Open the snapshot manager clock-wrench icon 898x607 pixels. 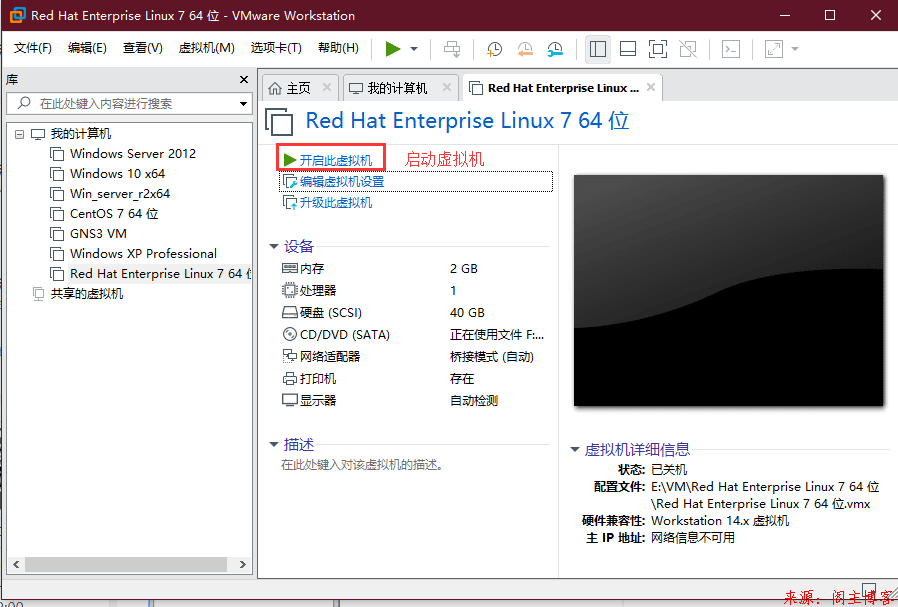(x=555, y=49)
